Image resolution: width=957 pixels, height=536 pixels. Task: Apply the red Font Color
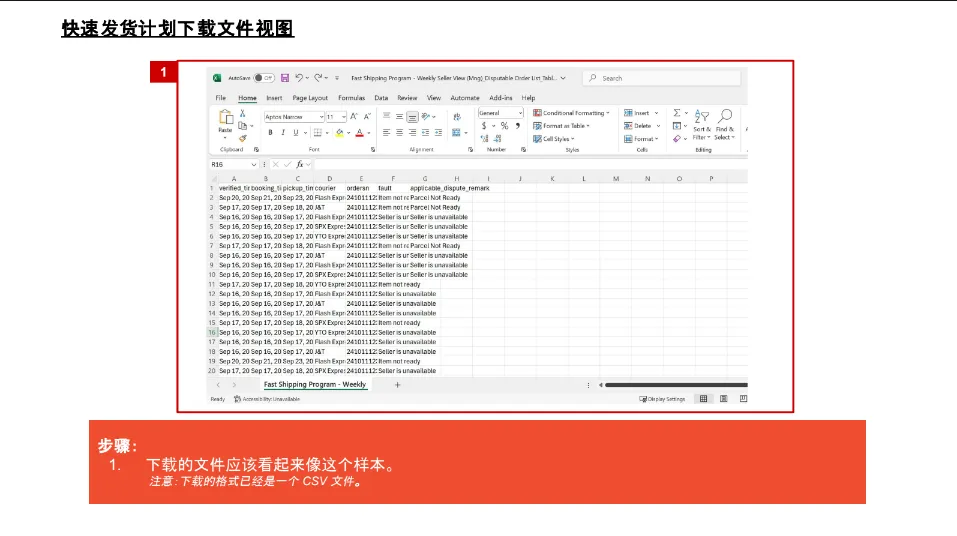(x=359, y=132)
